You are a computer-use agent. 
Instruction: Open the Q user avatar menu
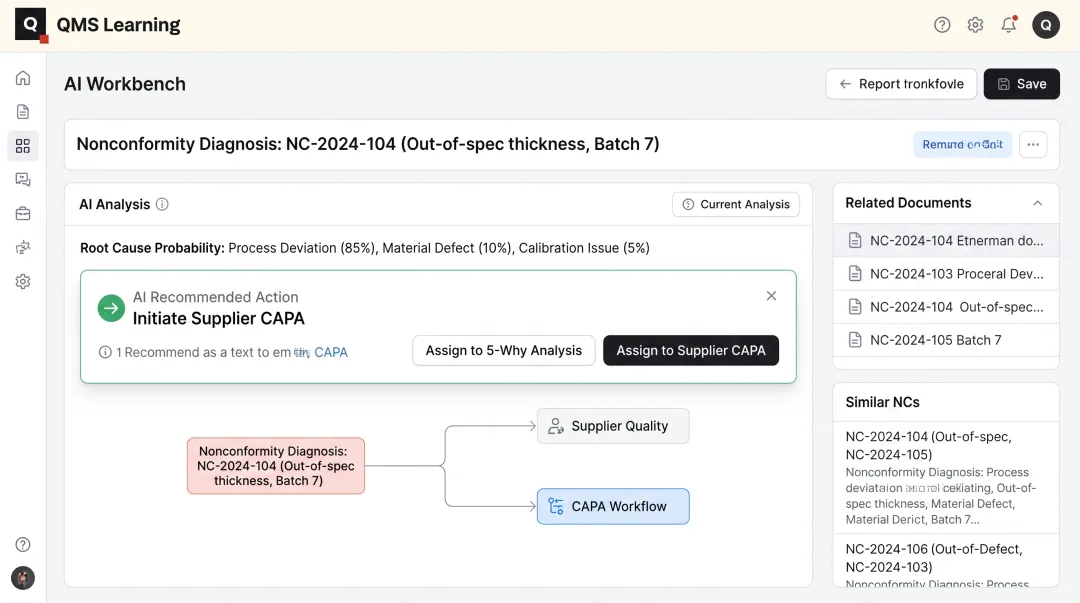pos(1045,25)
